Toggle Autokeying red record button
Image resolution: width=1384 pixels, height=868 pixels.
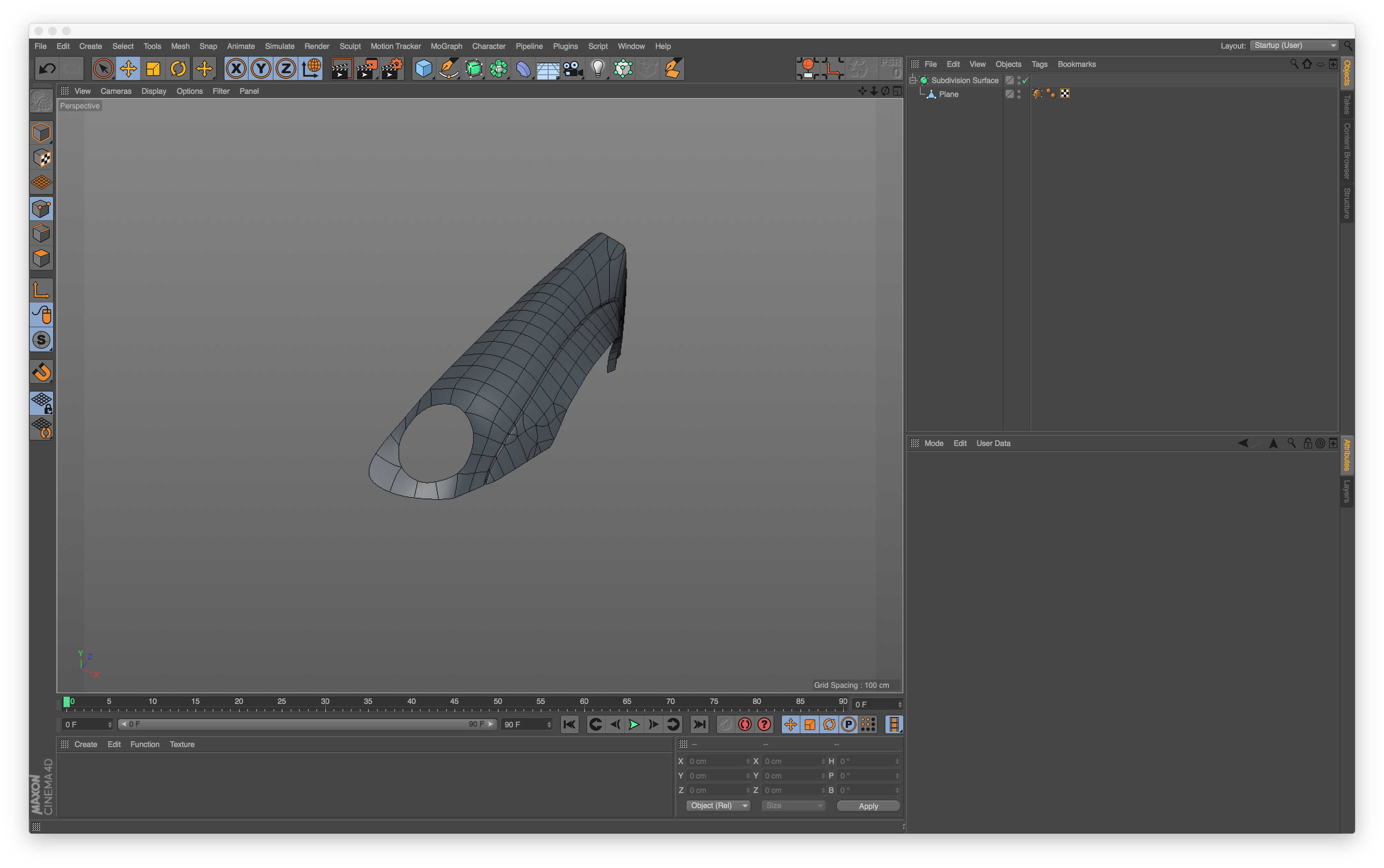[745, 724]
